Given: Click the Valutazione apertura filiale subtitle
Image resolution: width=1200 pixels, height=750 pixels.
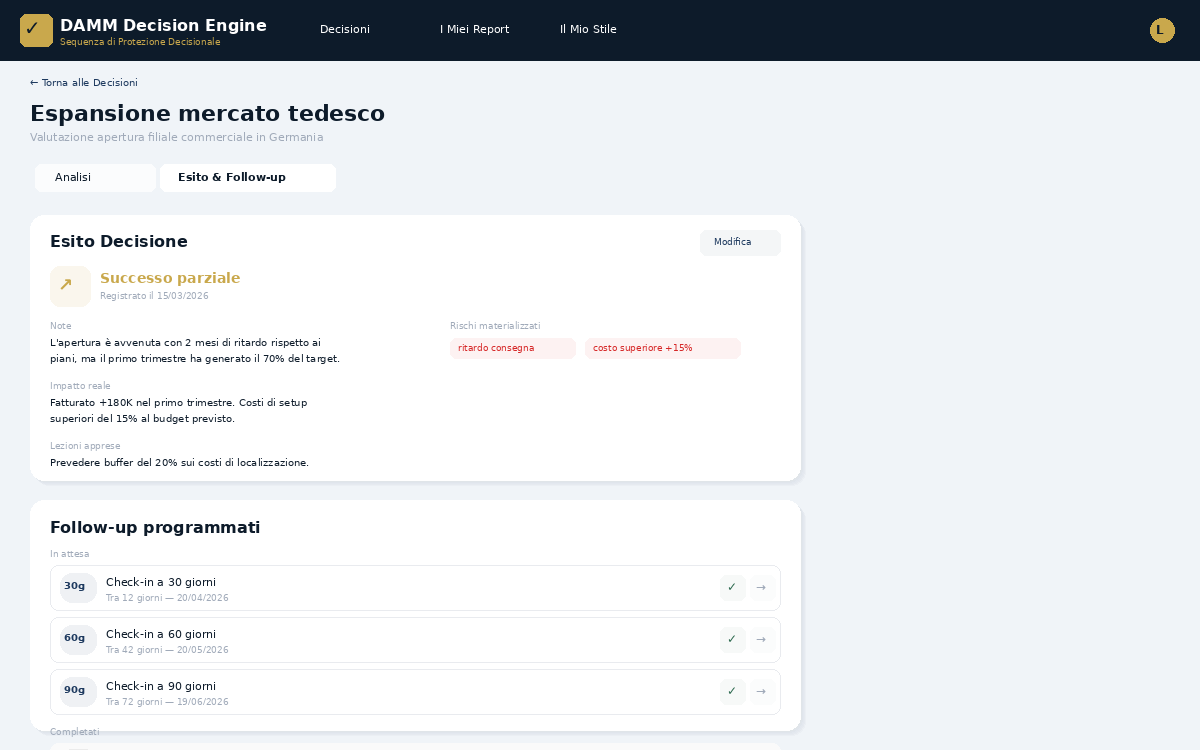Looking at the screenshot, I should point(177,138).
